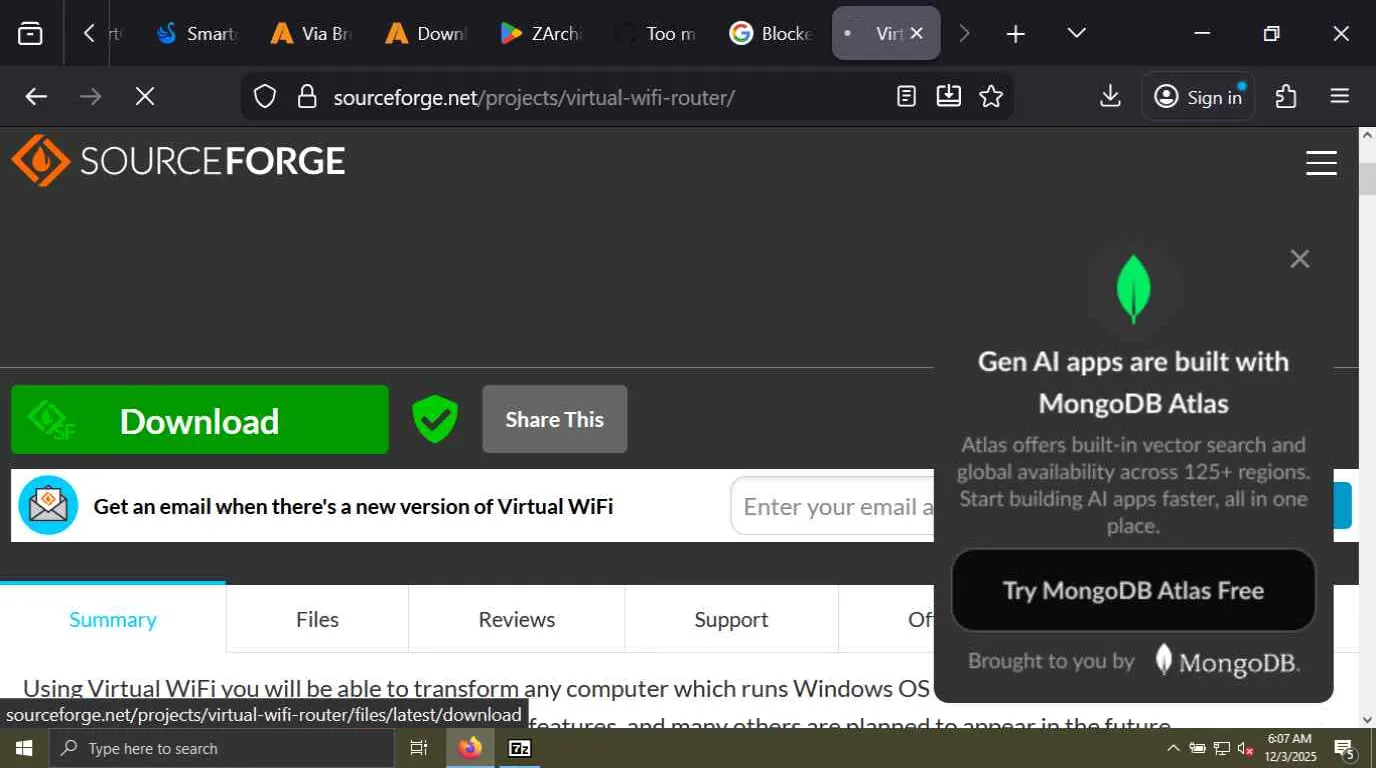Click the tab strip scroll-left arrow

[89, 34]
